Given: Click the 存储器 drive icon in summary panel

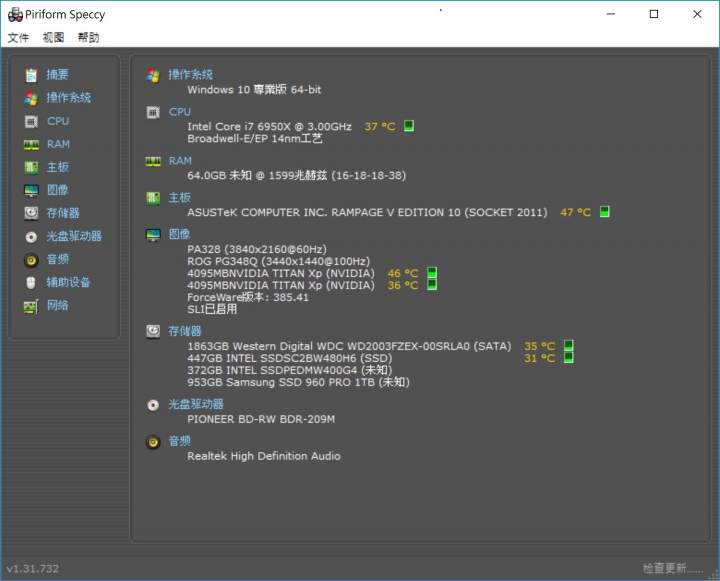Looking at the screenshot, I should pyautogui.click(x=153, y=331).
